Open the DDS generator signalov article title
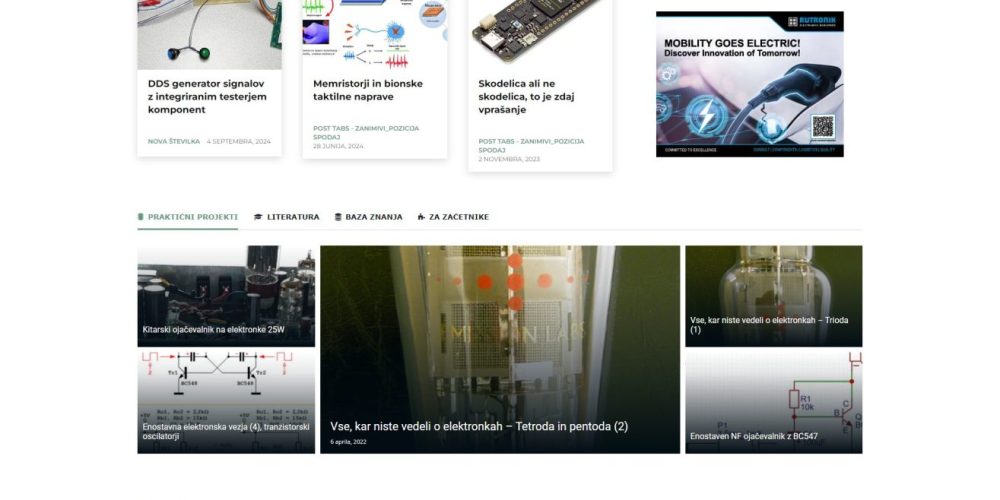 (x=206, y=97)
